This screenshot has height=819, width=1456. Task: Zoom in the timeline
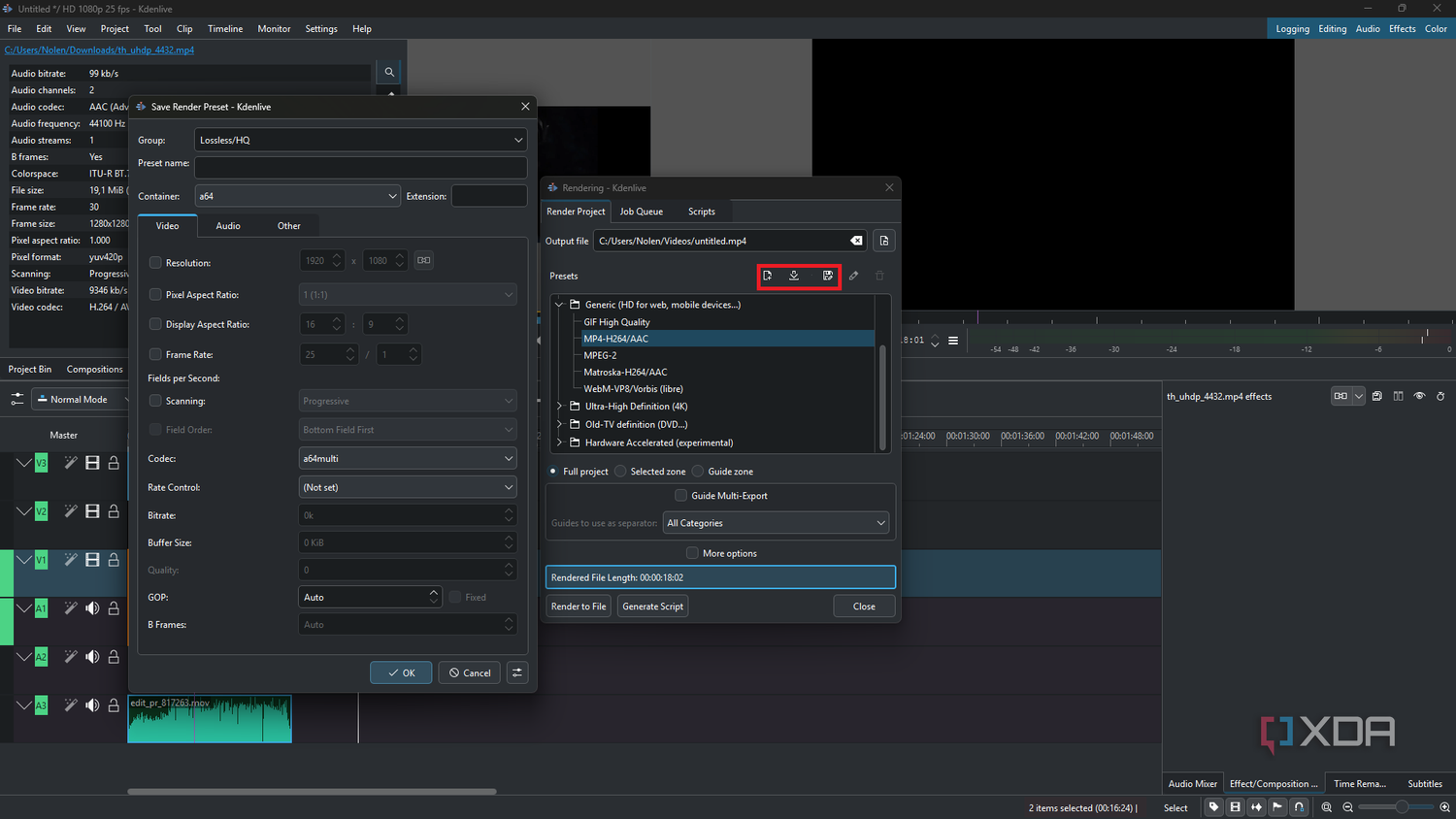pyautogui.click(x=1444, y=807)
